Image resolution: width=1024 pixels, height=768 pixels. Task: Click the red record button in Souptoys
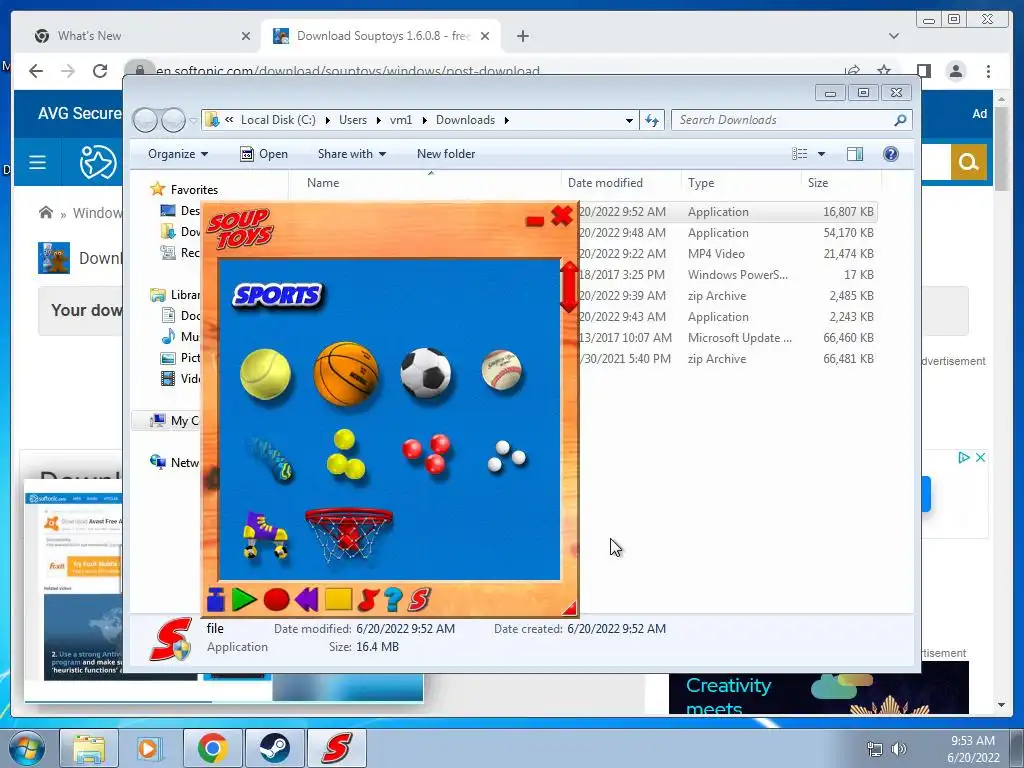click(276, 600)
